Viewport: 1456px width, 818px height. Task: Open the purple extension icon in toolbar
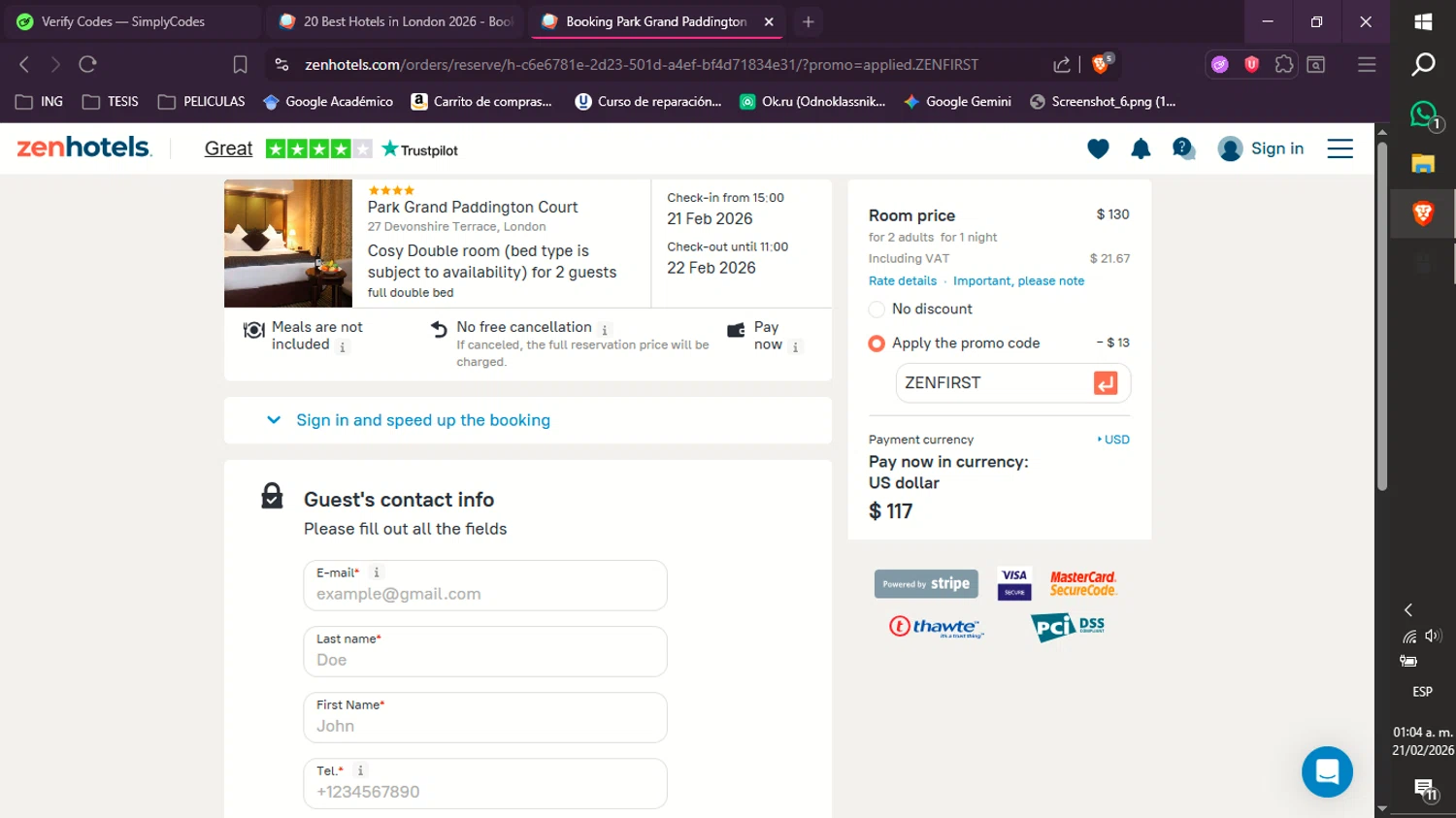(1220, 64)
